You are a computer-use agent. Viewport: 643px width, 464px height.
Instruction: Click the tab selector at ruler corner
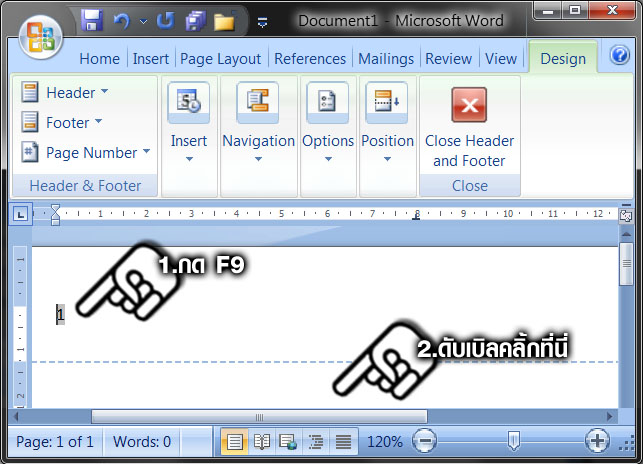coord(21,214)
